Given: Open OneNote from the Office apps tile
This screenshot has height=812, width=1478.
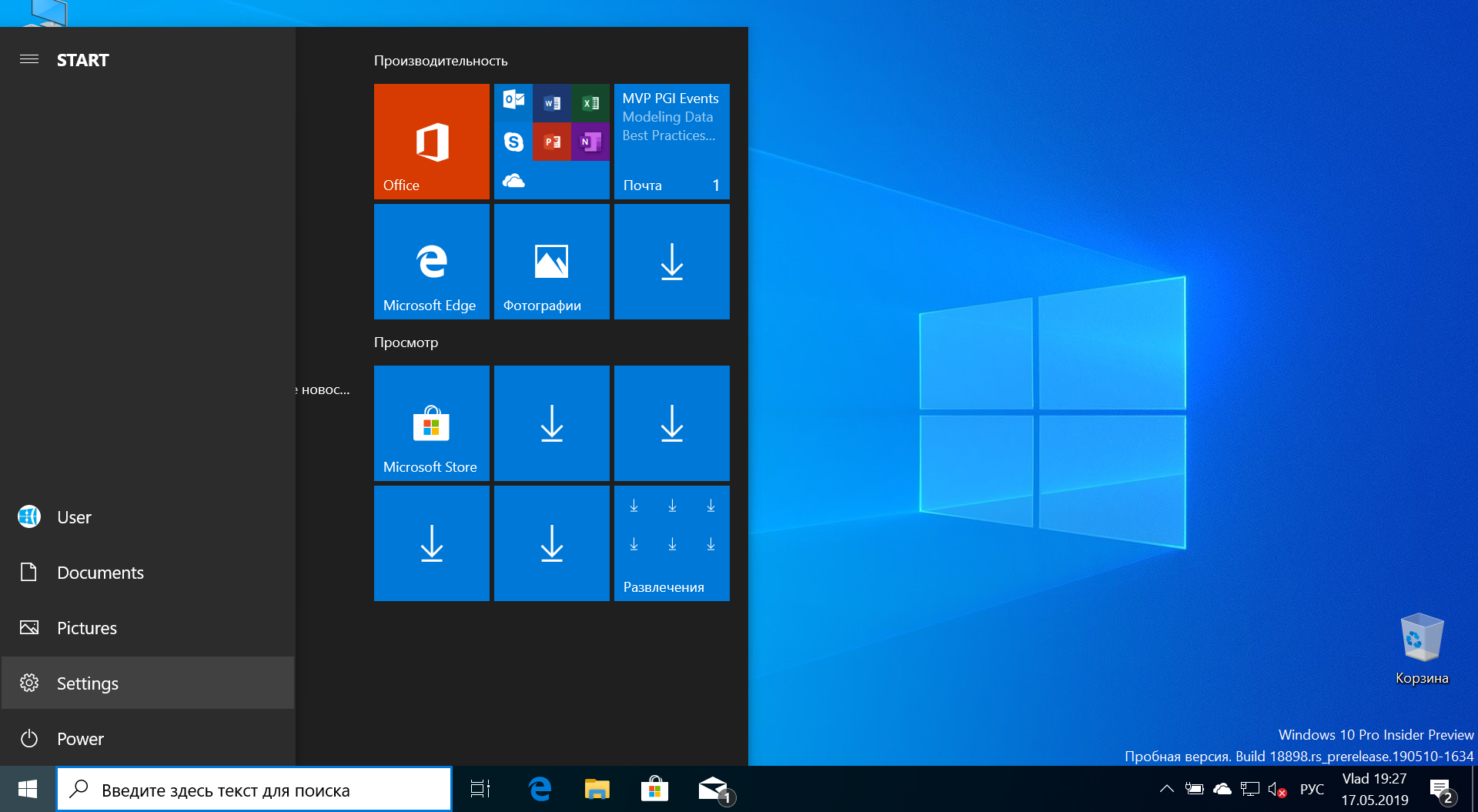Looking at the screenshot, I should coord(590,142).
